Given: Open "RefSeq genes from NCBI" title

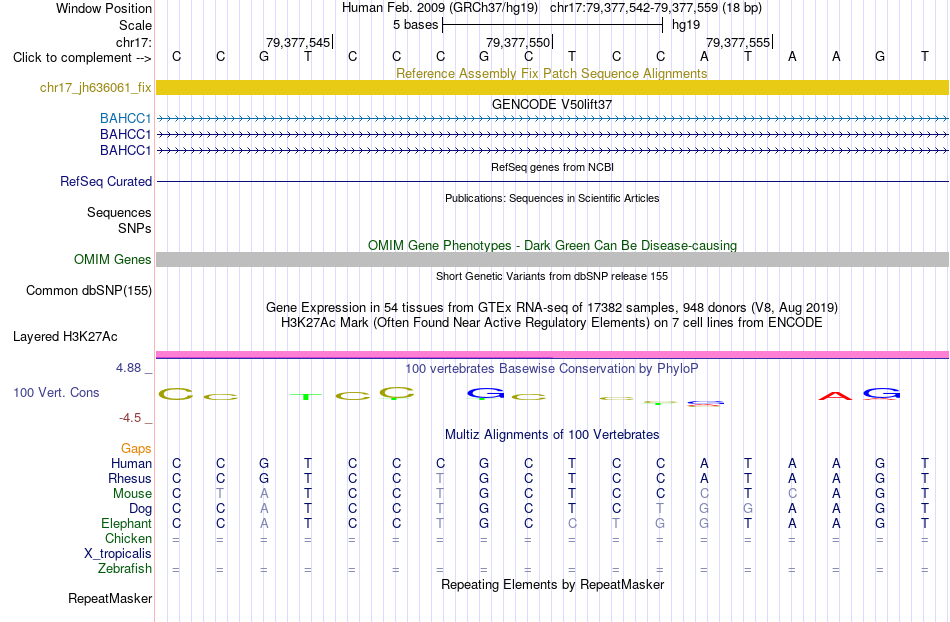Looking at the screenshot, I should 552,167.
